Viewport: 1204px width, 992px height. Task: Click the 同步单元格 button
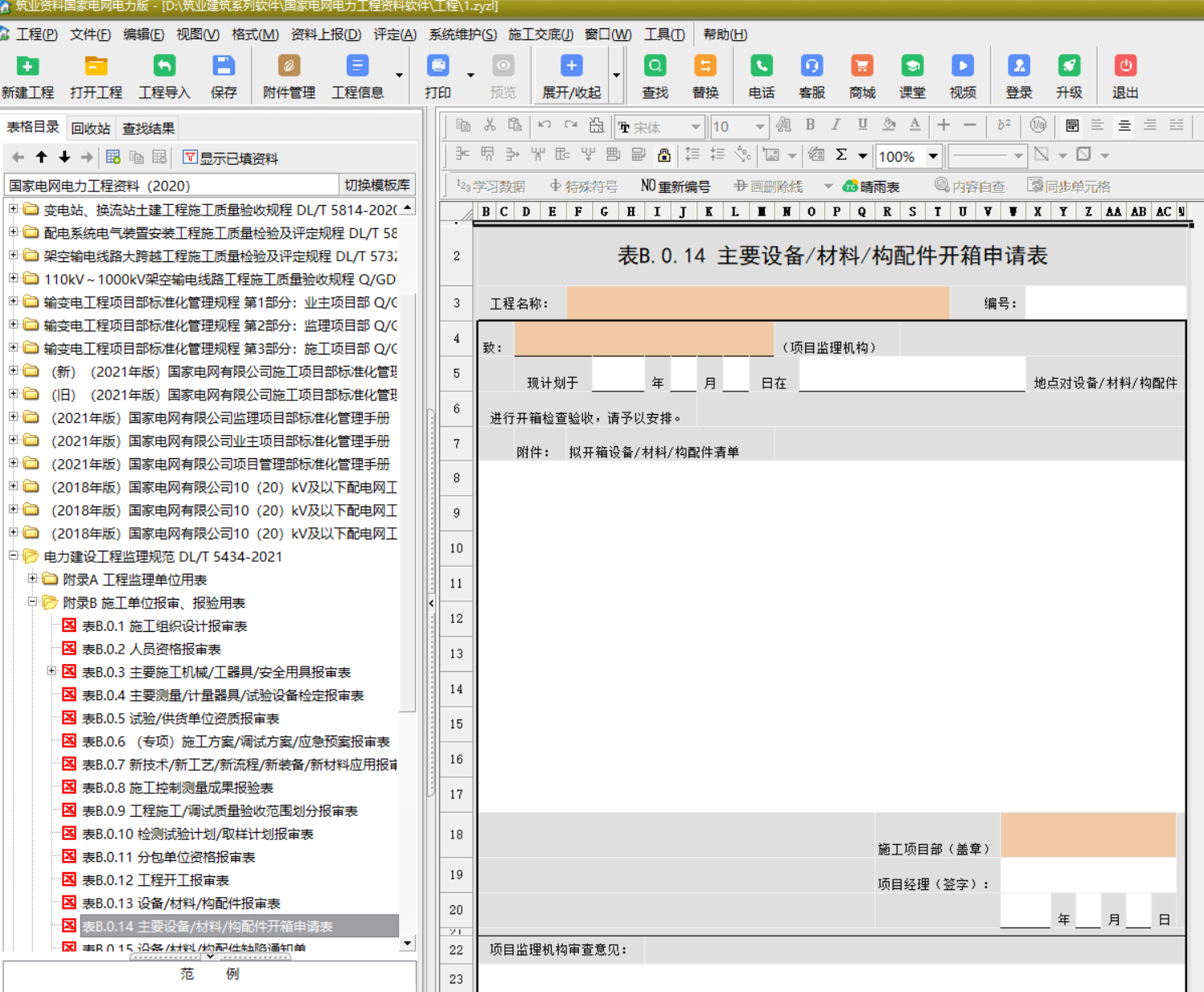pyautogui.click(x=1069, y=187)
